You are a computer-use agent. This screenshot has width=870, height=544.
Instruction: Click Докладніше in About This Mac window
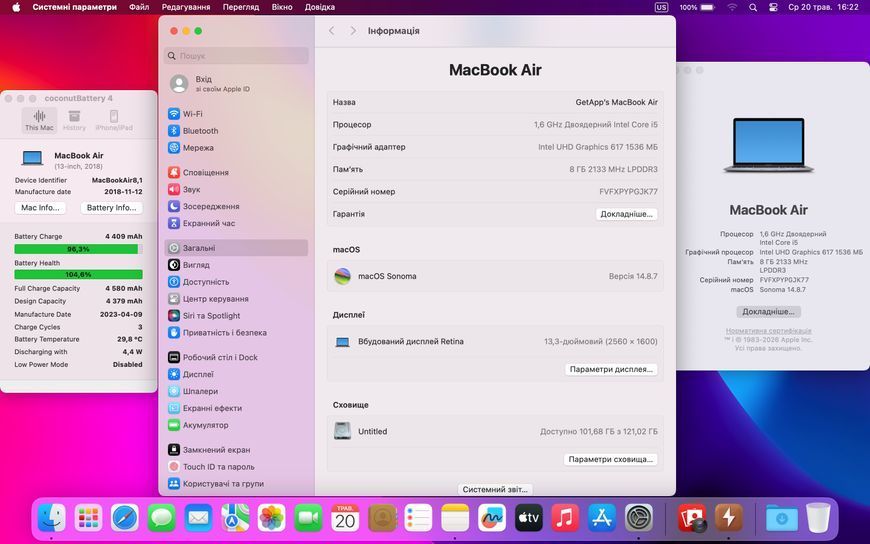(768, 311)
